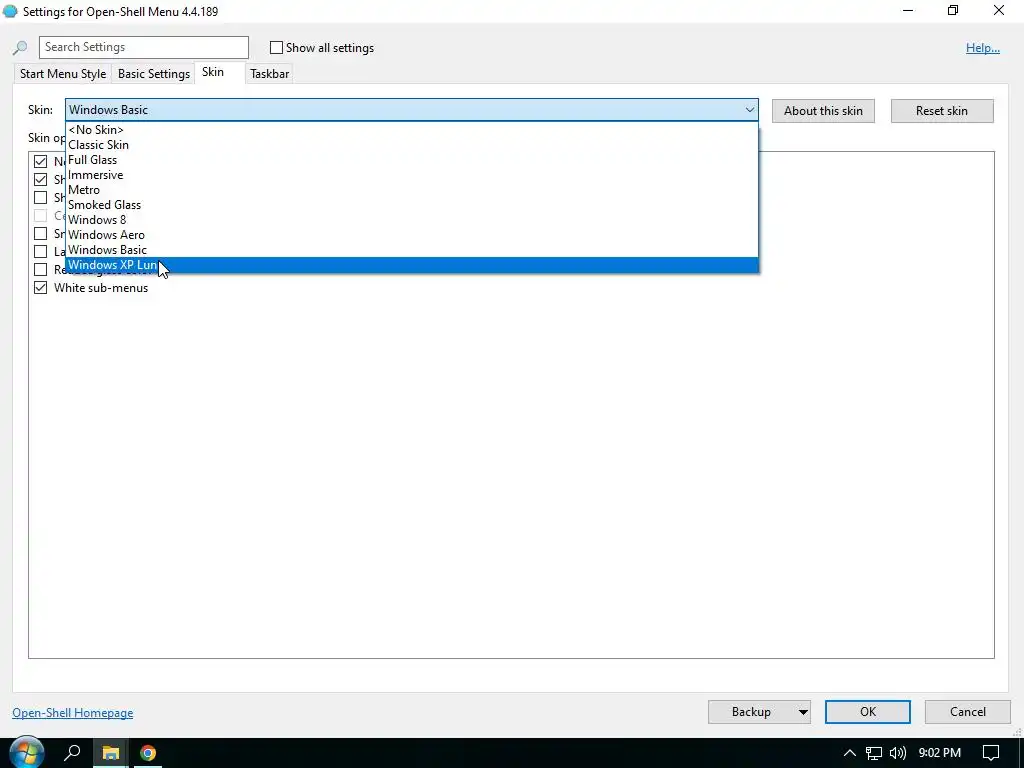Switch to the Taskbar tab
The height and width of the screenshot is (768, 1024).
coord(269,74)
